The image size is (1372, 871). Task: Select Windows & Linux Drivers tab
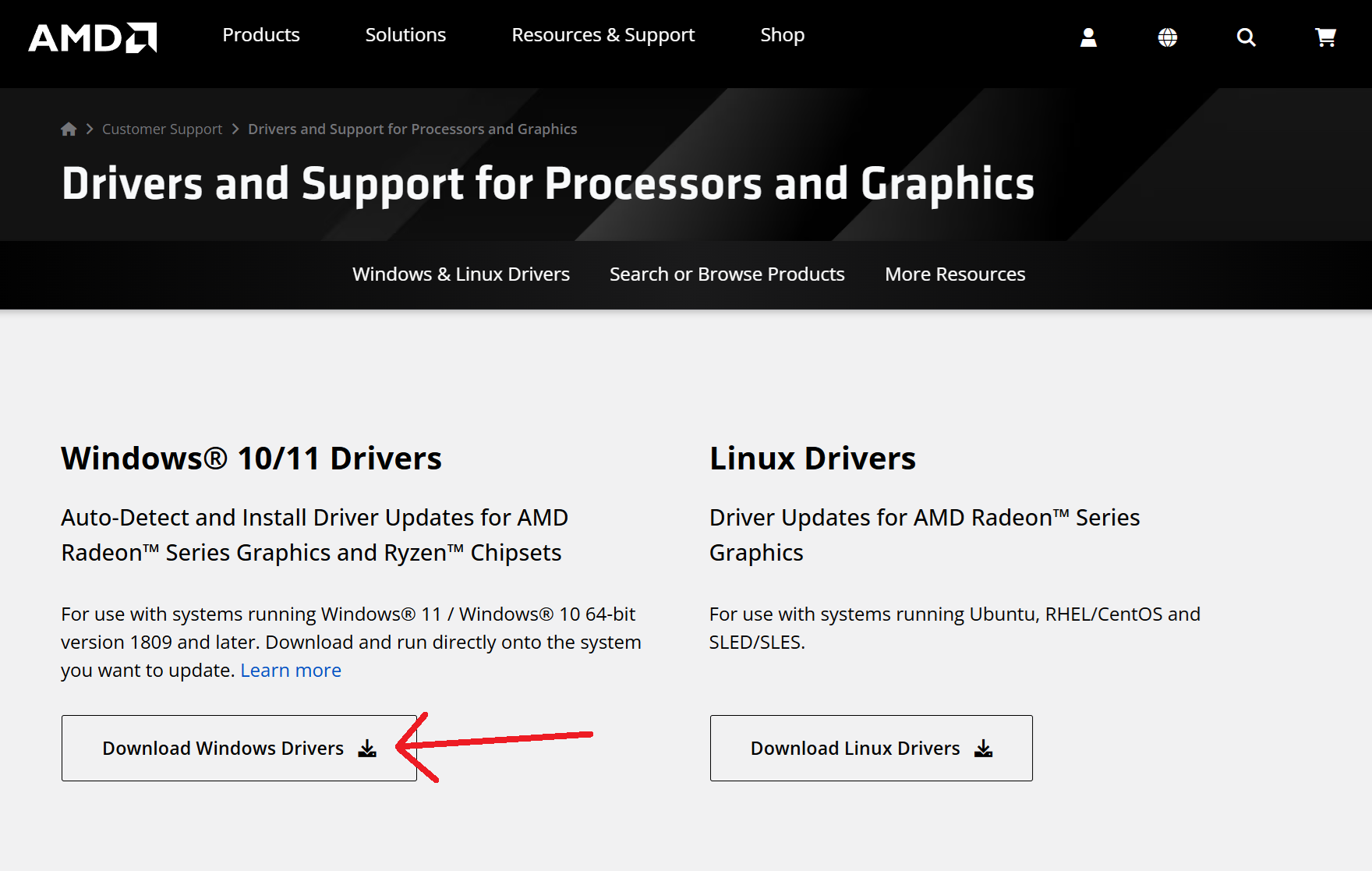click(461, 274)
